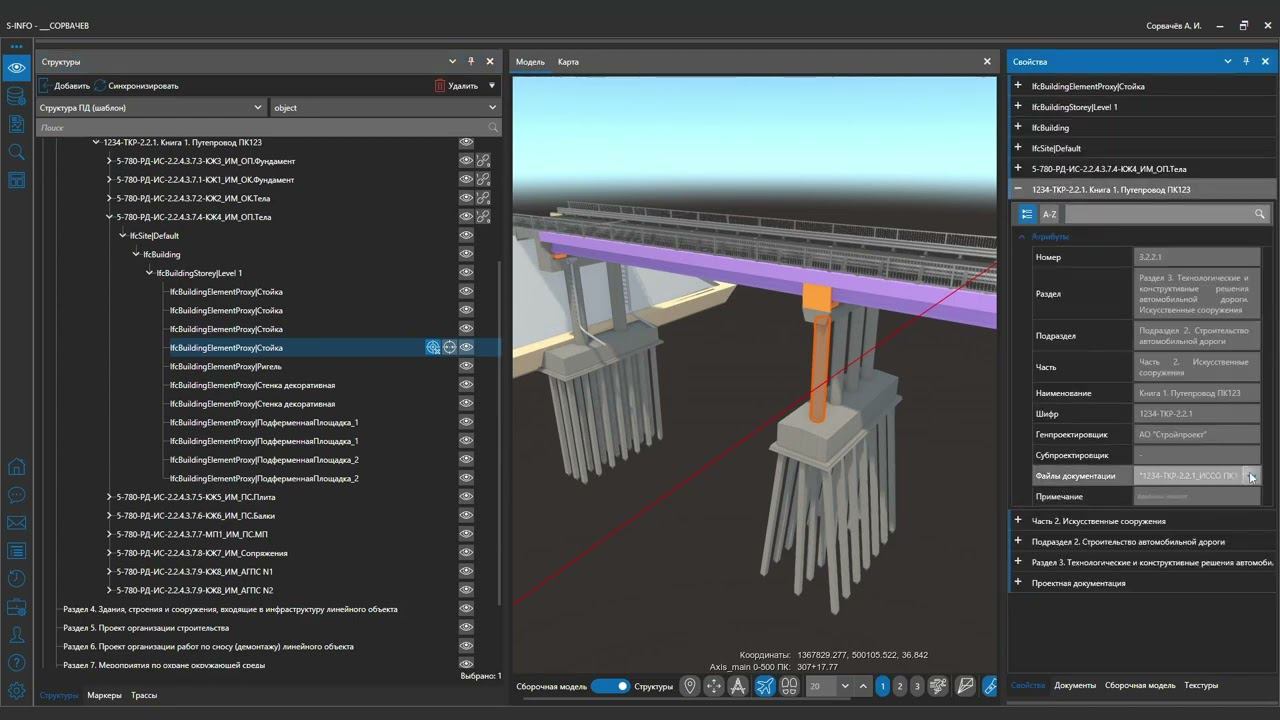Expand the КЖ5_ИМ_ПС.Плита tree node
The image size is (1280, 720).
click(x=109, y=497)
